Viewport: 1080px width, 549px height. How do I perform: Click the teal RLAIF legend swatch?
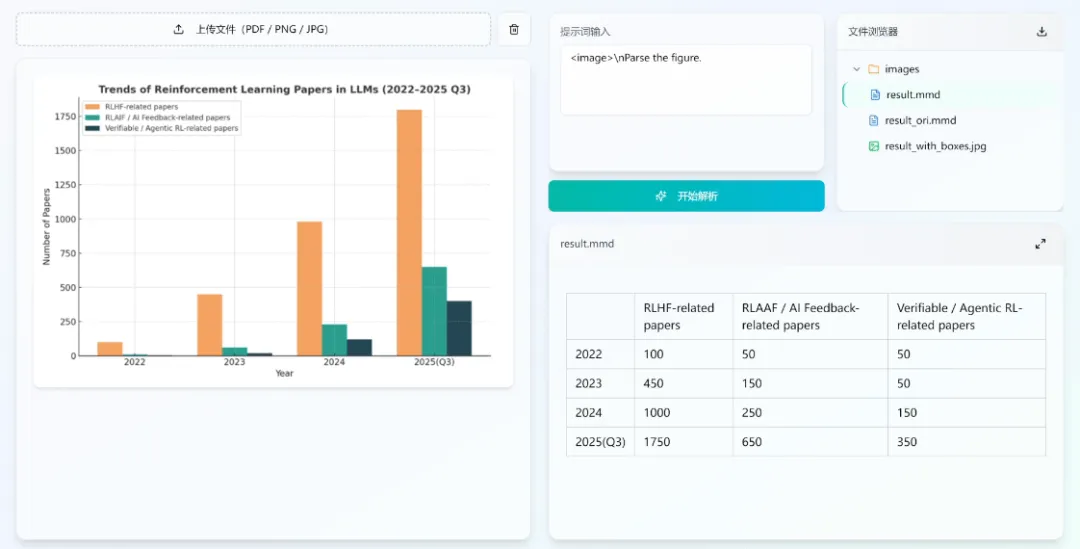click(x=92, y=117)
